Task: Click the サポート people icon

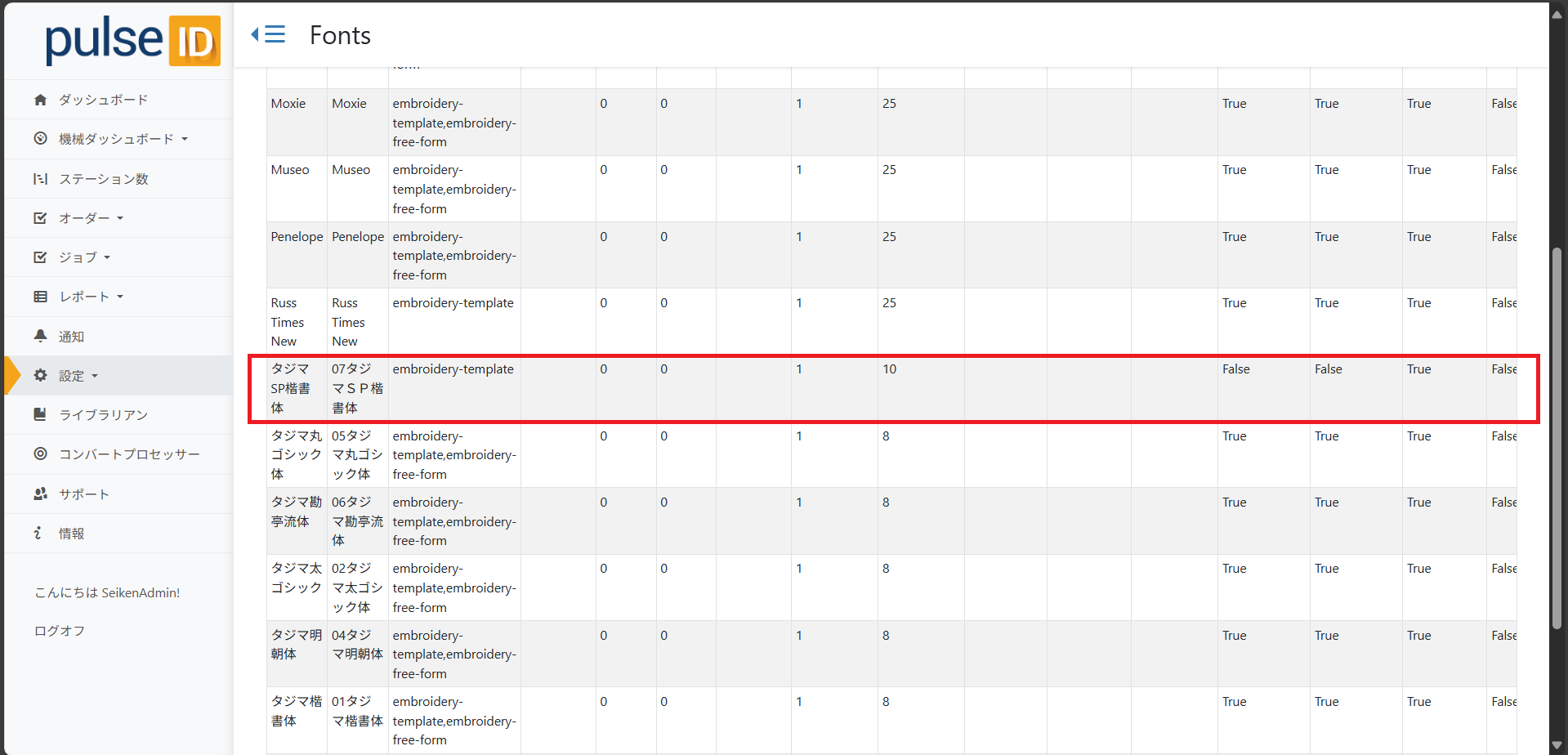Action: point(40,494)
